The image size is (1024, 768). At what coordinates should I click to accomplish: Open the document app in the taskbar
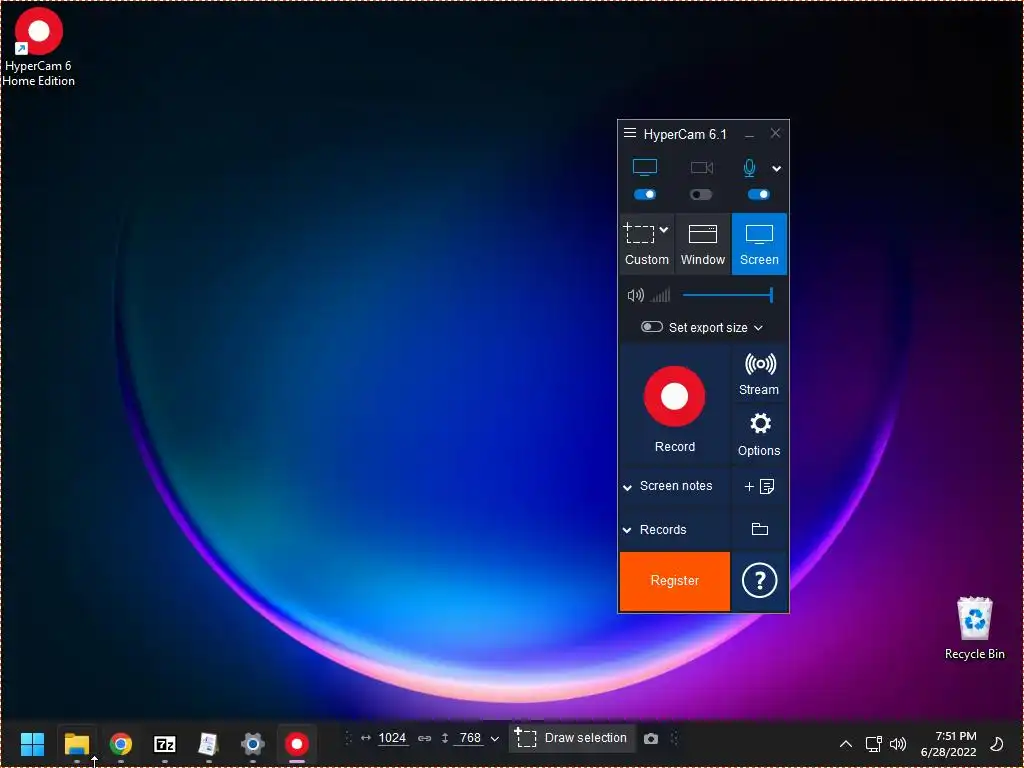coord(208,744)
